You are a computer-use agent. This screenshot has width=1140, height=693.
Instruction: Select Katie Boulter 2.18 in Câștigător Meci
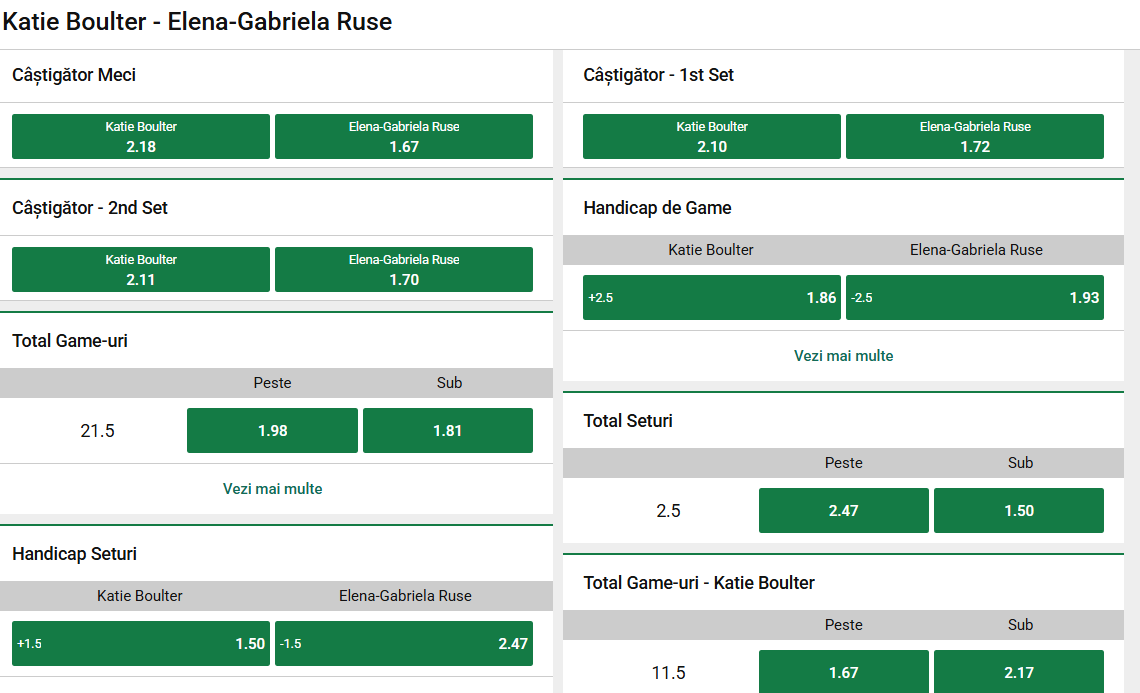point(140,136)
